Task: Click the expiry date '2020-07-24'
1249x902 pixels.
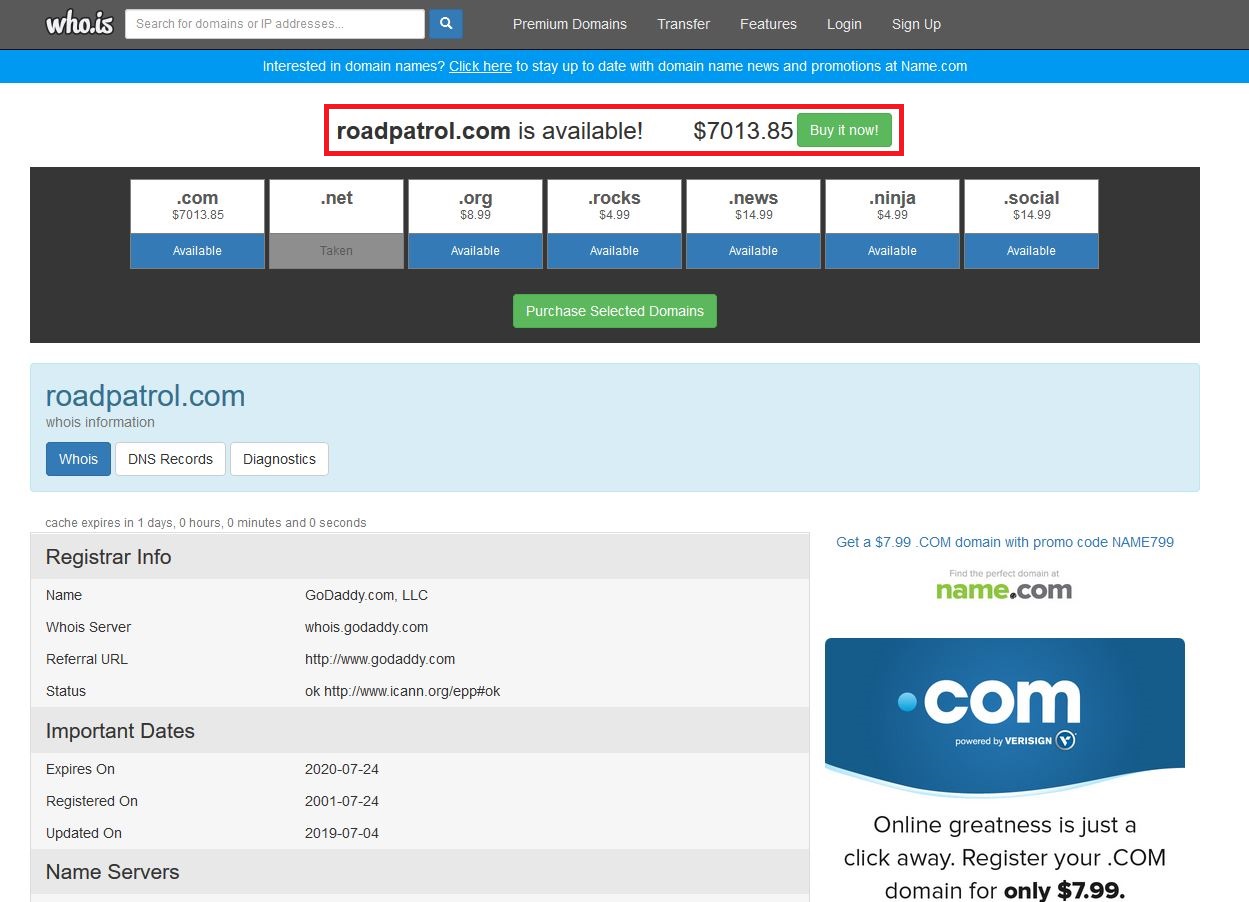Action: click(x=342, y=769)
